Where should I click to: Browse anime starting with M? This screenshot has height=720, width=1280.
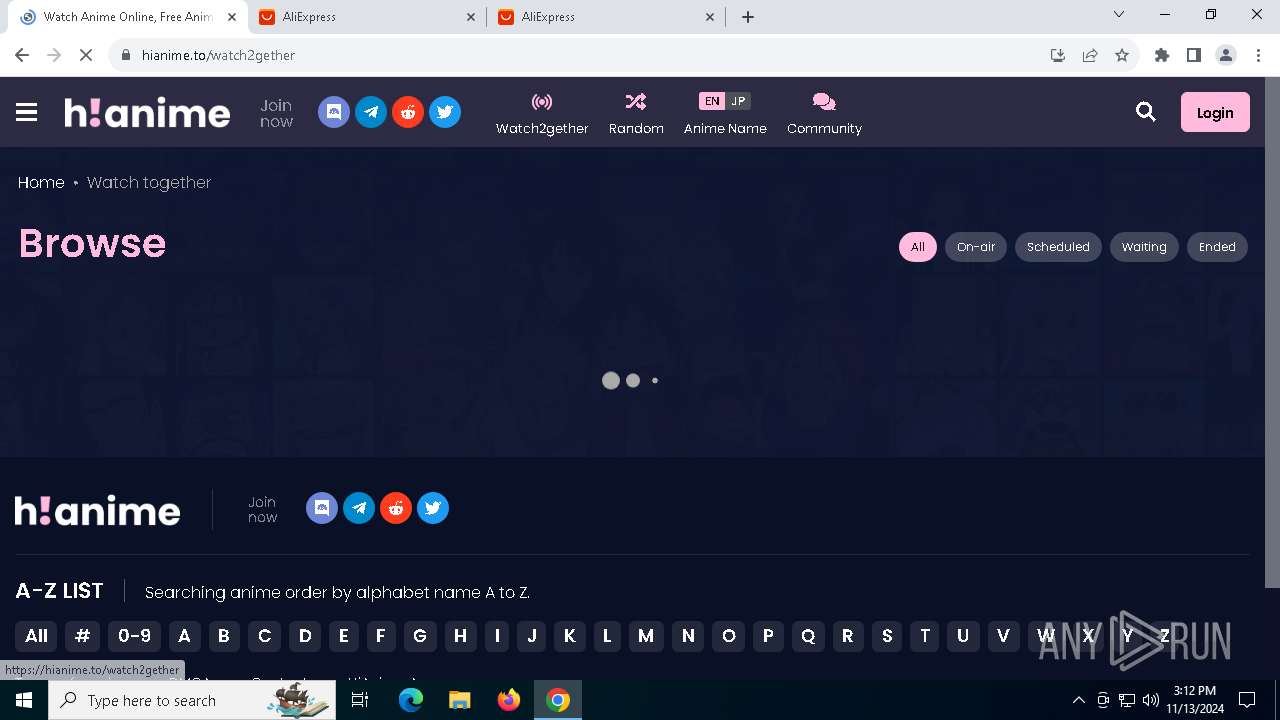(646, 636)
